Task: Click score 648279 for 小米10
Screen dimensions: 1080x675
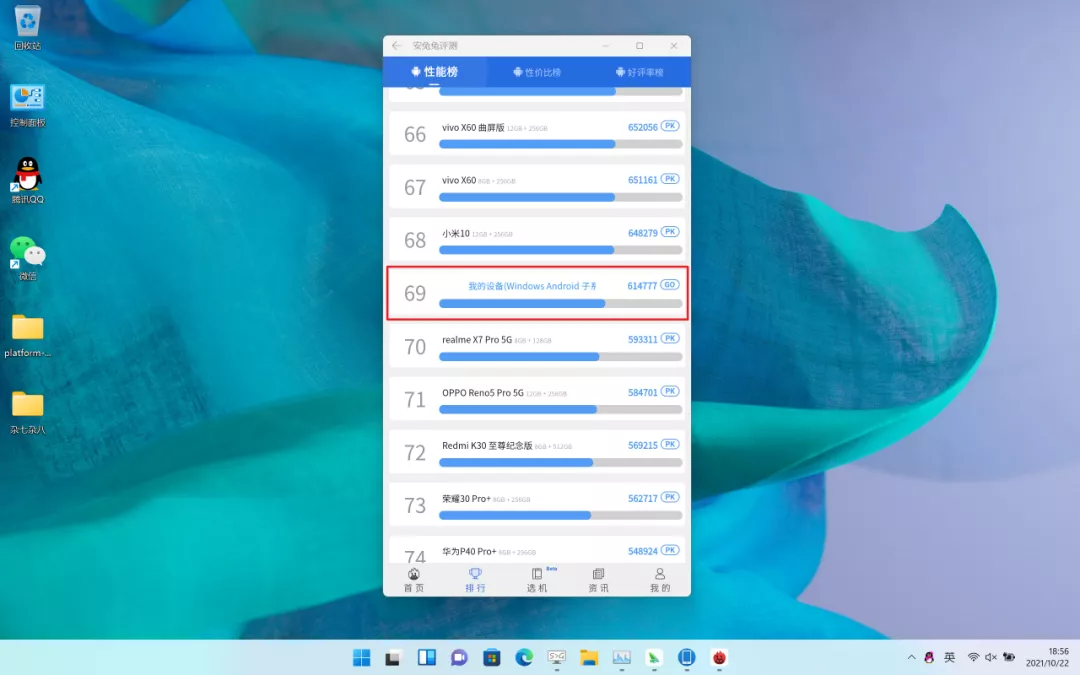Action: pos(643,233)
